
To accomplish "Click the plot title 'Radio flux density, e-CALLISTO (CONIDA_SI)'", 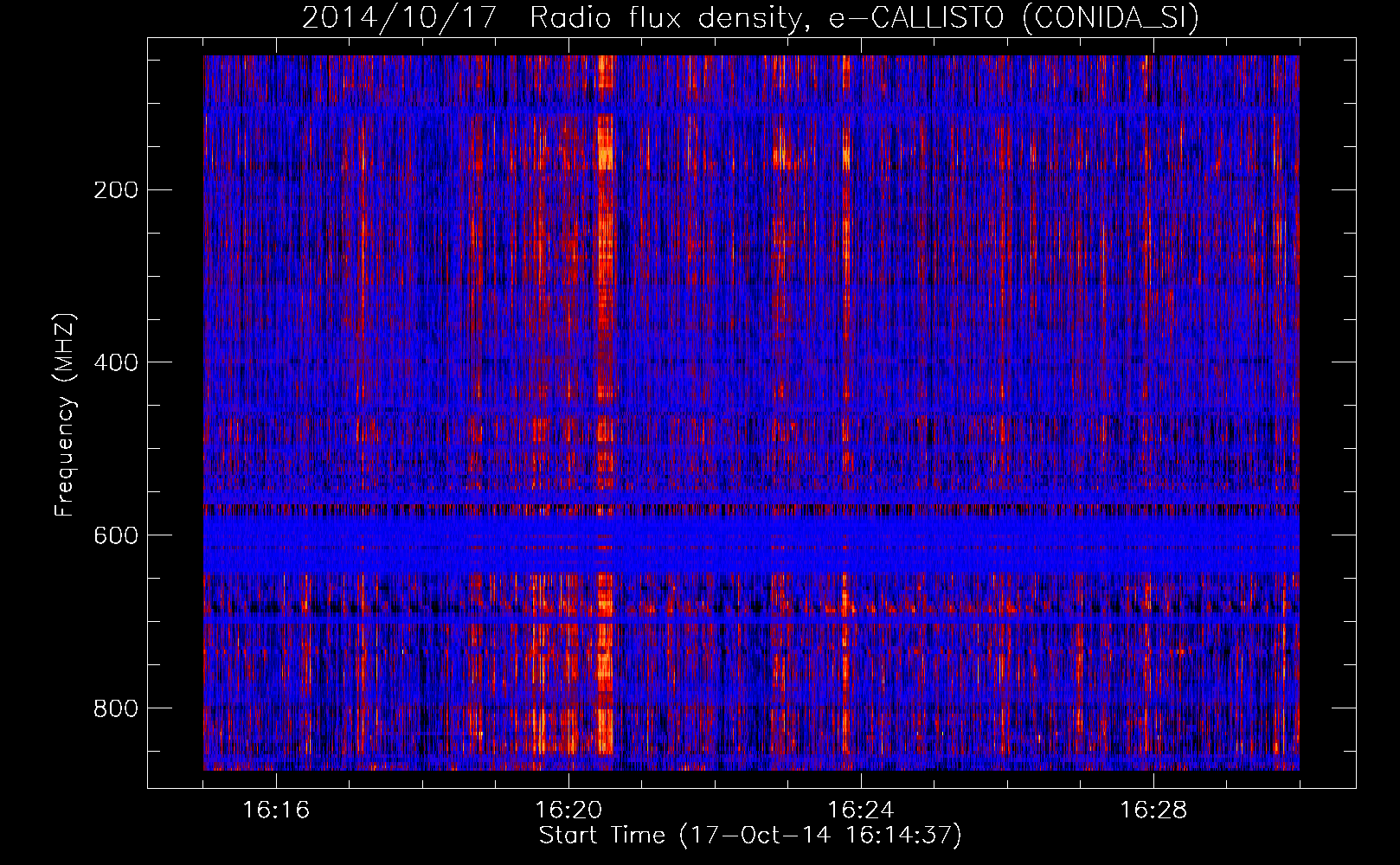I will click(x=864, y=17).
